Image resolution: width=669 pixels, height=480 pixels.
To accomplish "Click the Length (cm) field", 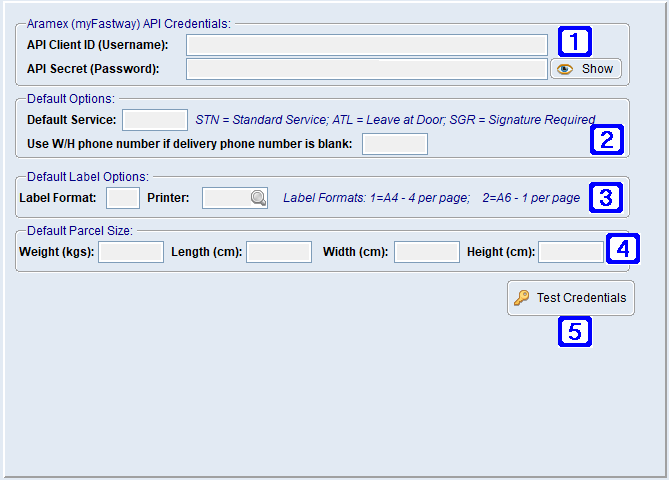I will click(x=279, y=252).
